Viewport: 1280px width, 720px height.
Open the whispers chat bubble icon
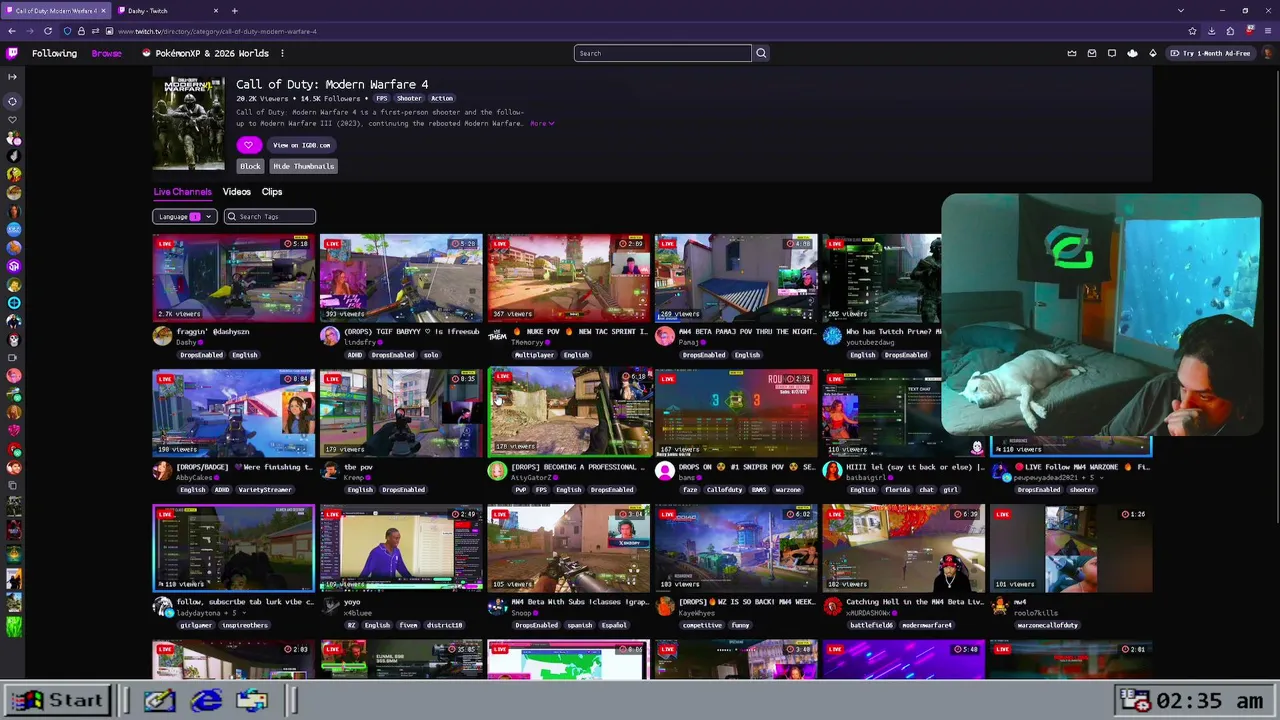(1112, 53)
